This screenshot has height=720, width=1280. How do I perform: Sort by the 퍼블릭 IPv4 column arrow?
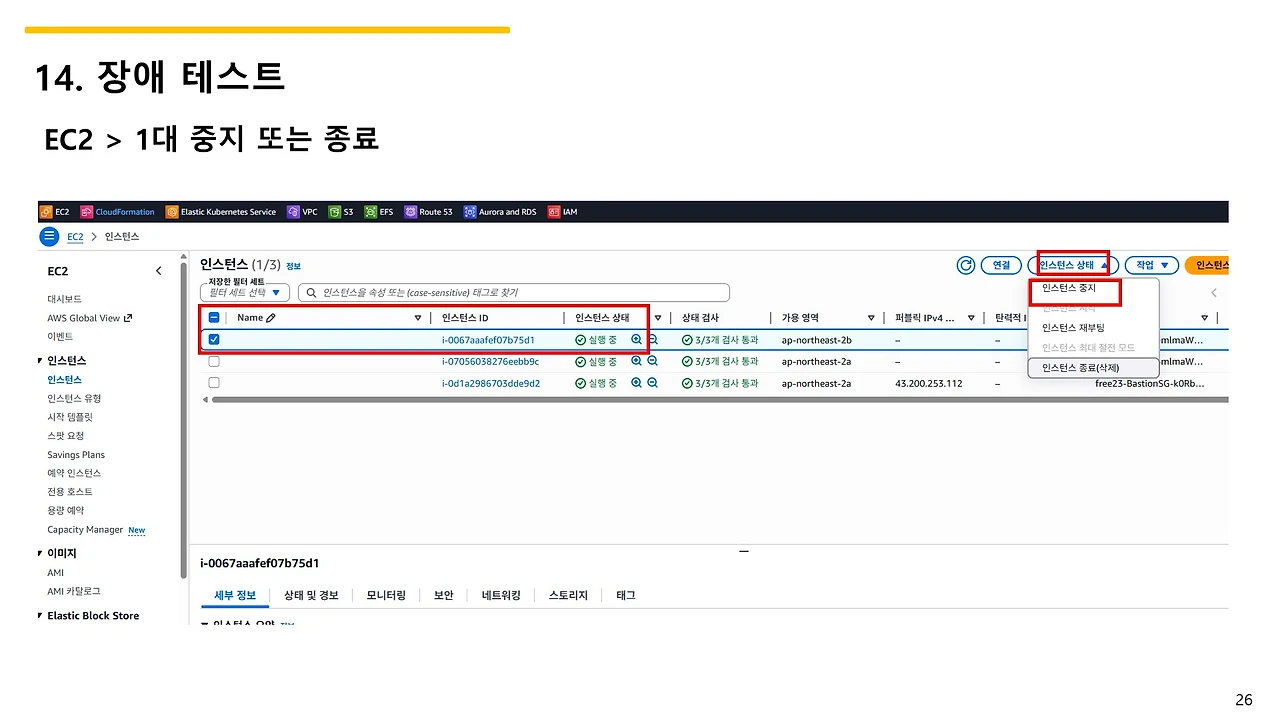coord(971,318)
